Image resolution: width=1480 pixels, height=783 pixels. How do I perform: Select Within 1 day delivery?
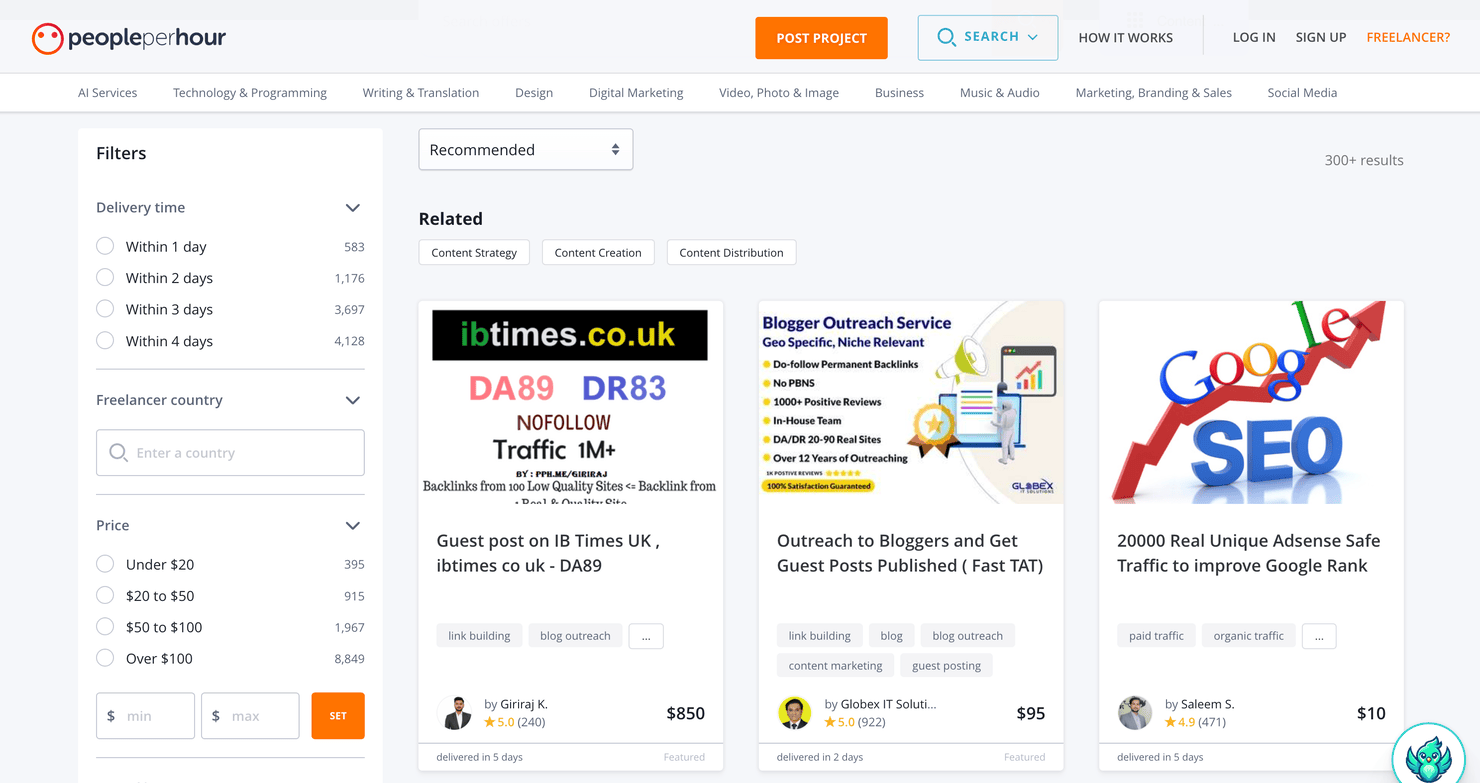[105, 246]
